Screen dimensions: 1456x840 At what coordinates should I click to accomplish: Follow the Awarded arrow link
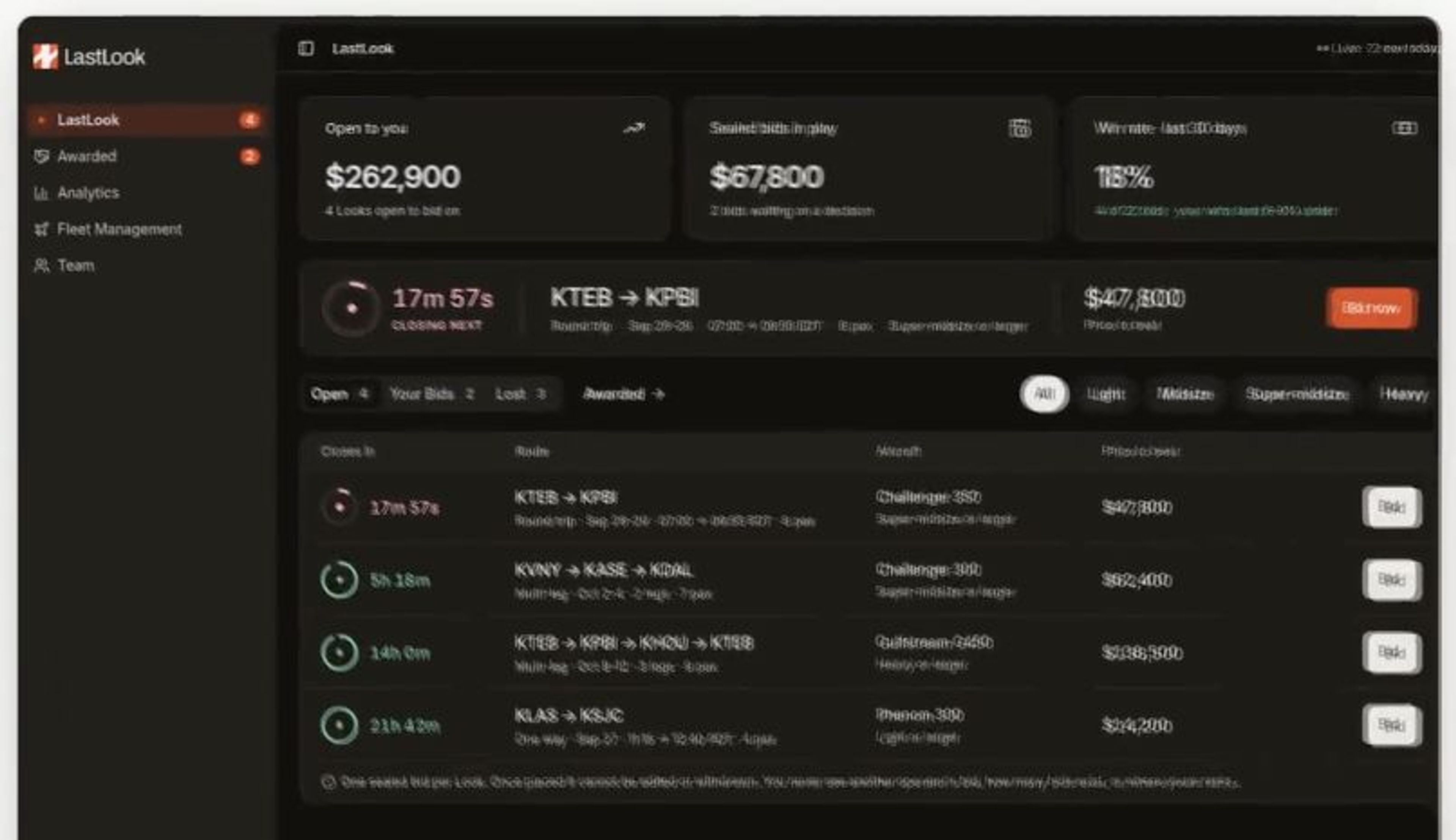(624, 394)
